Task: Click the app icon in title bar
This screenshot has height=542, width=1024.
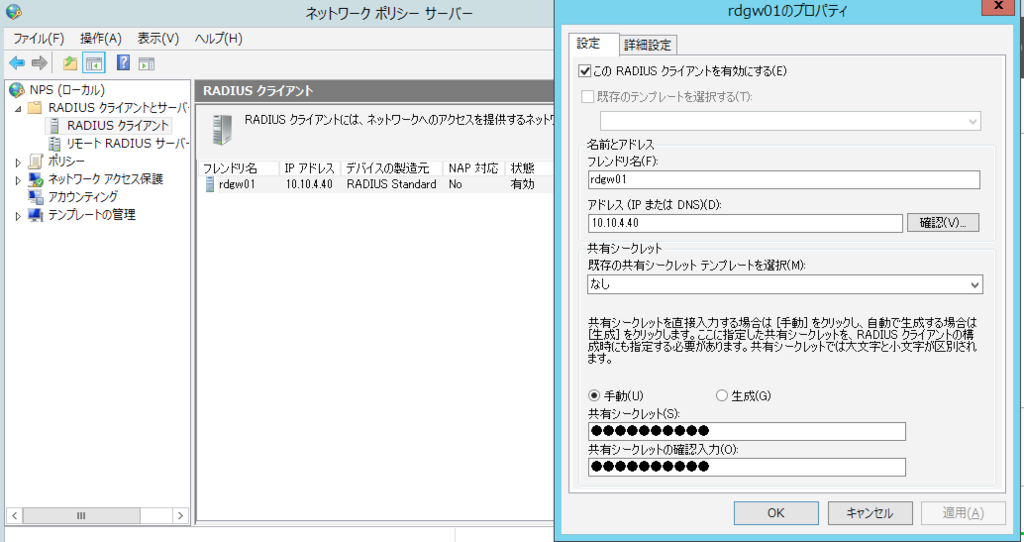Action: pyautogui.click(x=12, y=12)
